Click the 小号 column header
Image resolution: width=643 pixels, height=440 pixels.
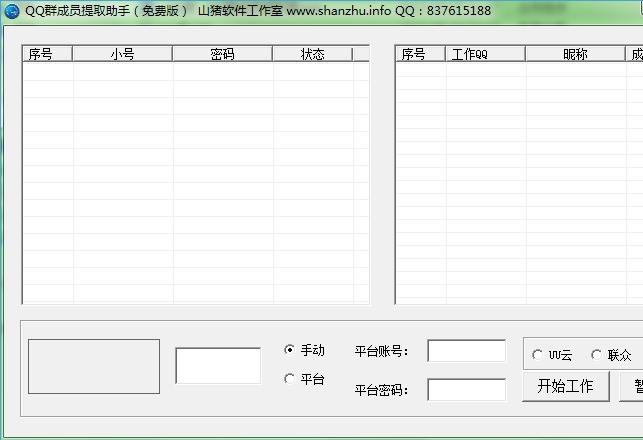pyautogui.click(x=122, y=54)
